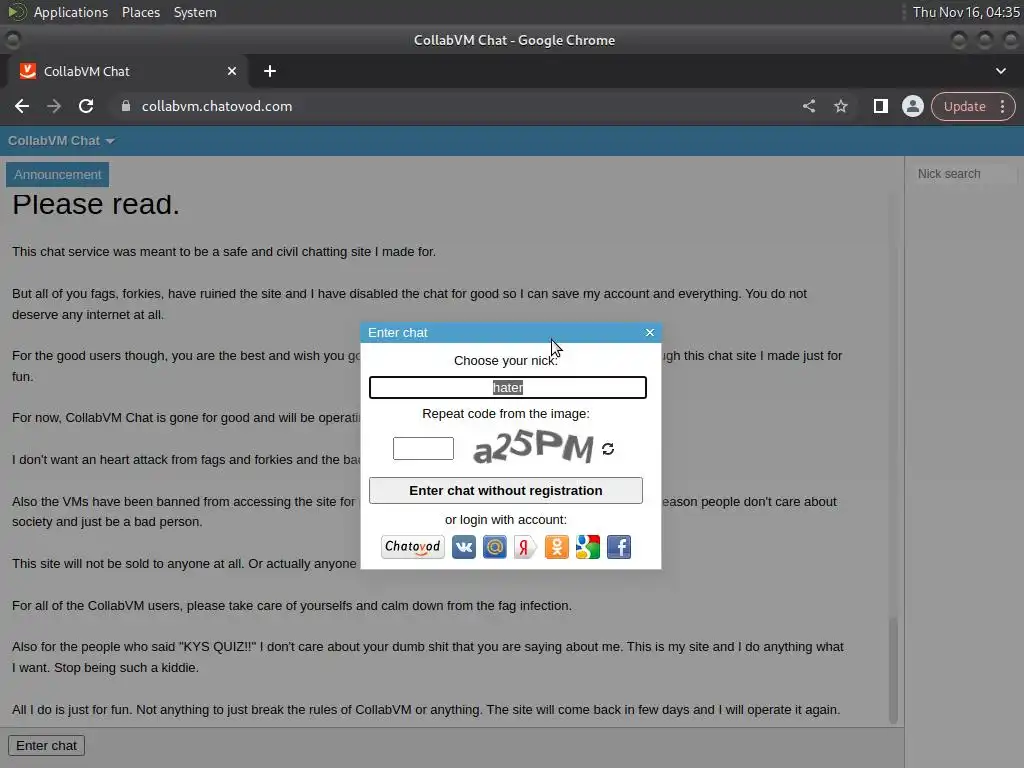Close the CollabVM Chat tab

coord(232,71)
